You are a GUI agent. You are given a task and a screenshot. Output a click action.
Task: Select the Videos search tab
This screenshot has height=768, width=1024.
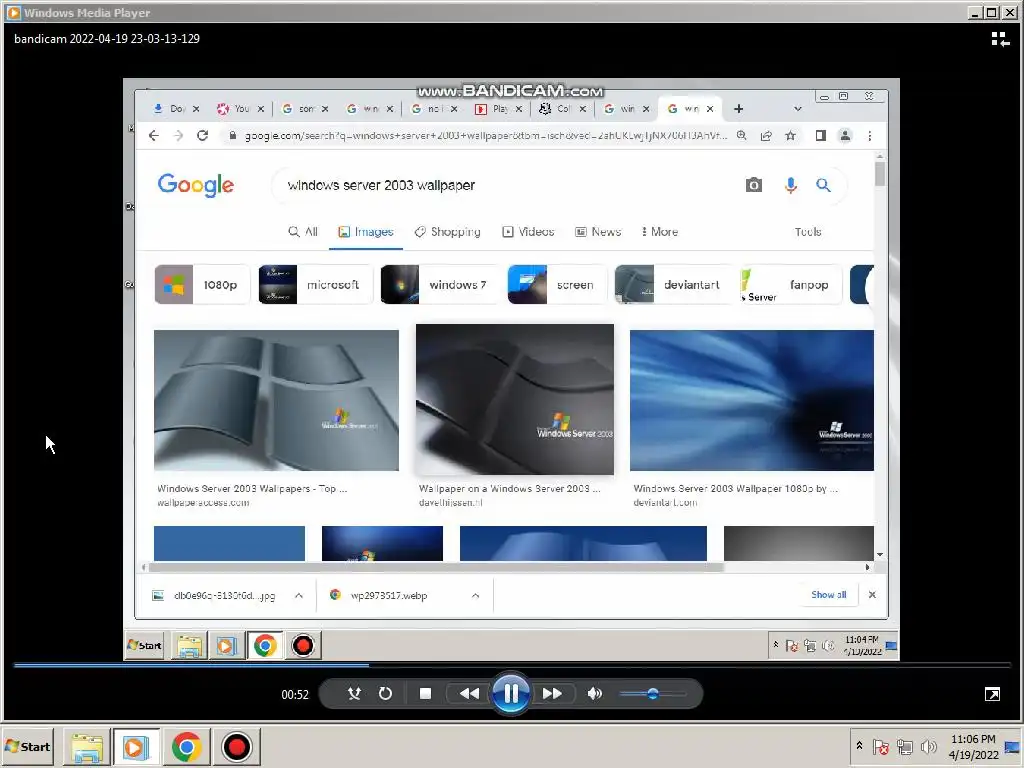coord(528,232)
